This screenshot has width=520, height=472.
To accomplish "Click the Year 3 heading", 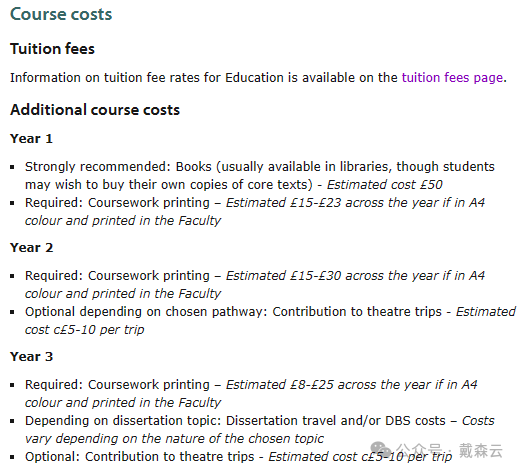I will [x=31, y=357].
